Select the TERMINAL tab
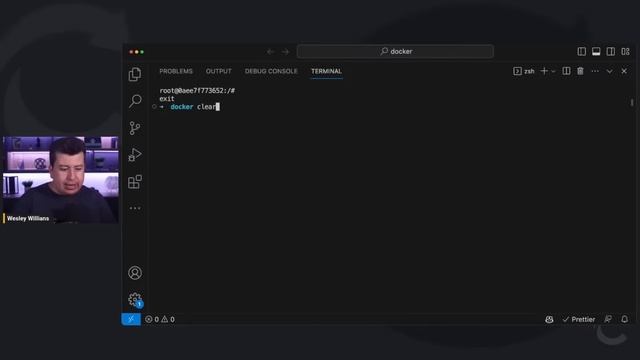 [327, 71]
